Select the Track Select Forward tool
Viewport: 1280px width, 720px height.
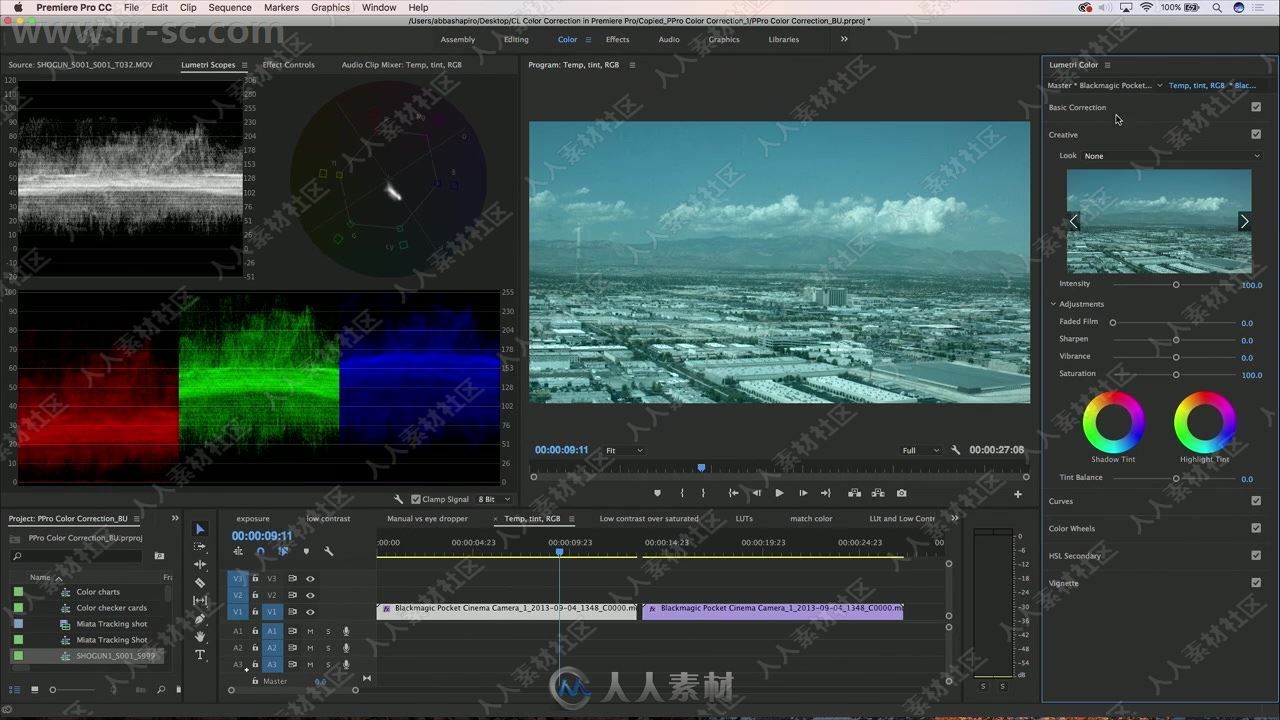click(x=200, y=547)
